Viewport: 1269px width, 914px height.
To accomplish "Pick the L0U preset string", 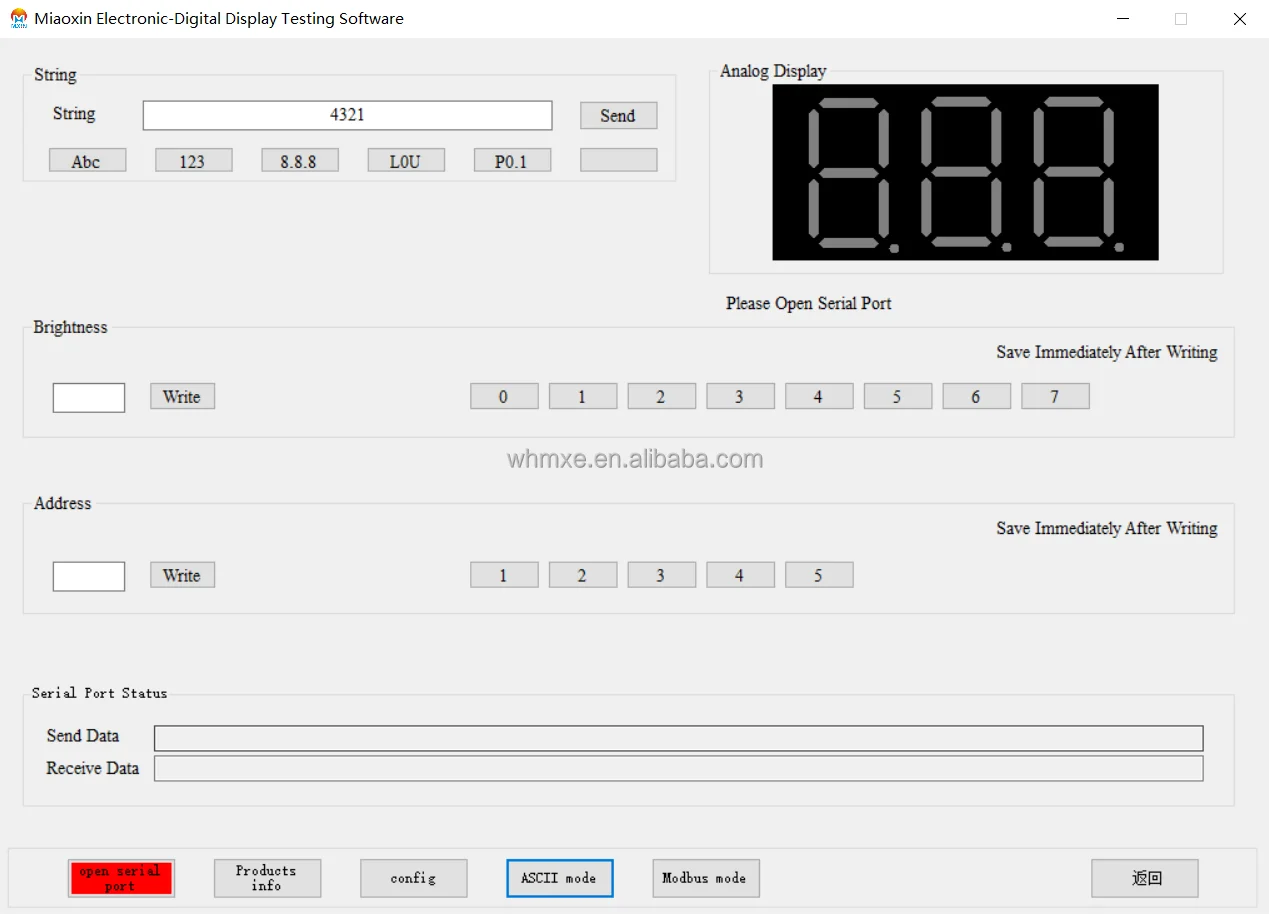I will tap(405, 161).
